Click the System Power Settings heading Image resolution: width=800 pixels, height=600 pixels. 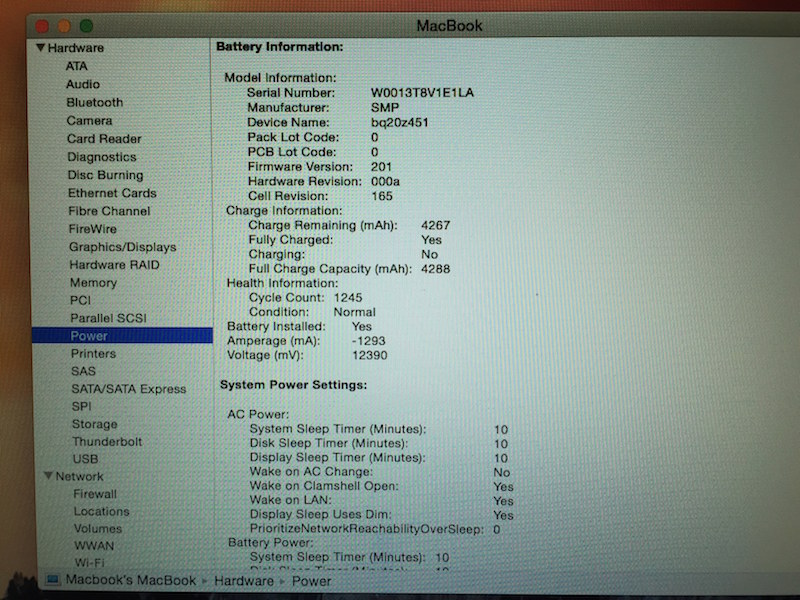click(293, 385)
